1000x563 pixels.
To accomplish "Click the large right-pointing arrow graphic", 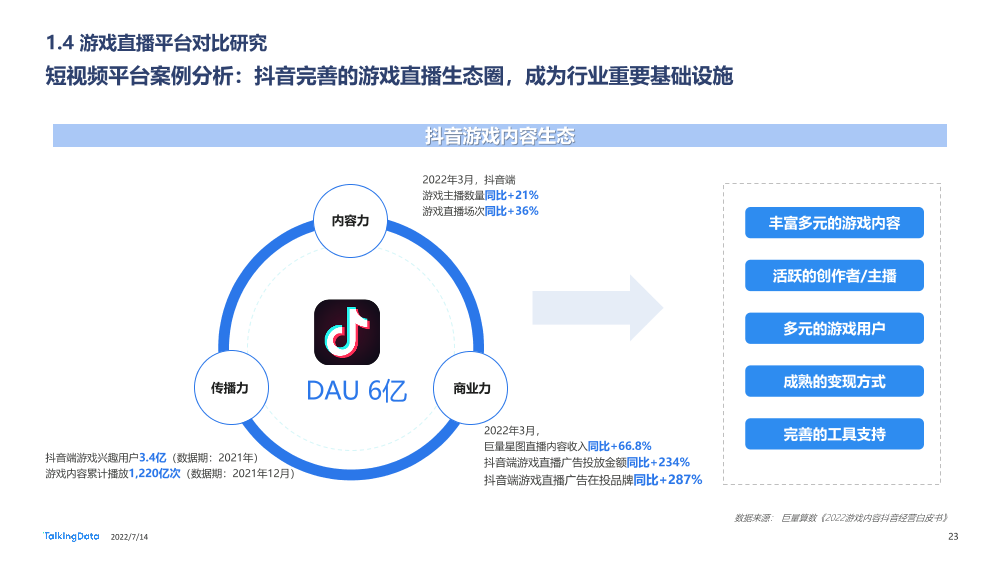I will [598, 308].
